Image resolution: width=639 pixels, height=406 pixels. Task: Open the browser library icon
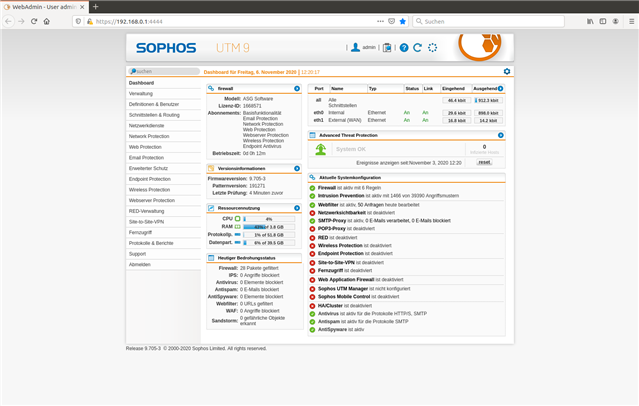pyautogui.click(x=590, y=21)
